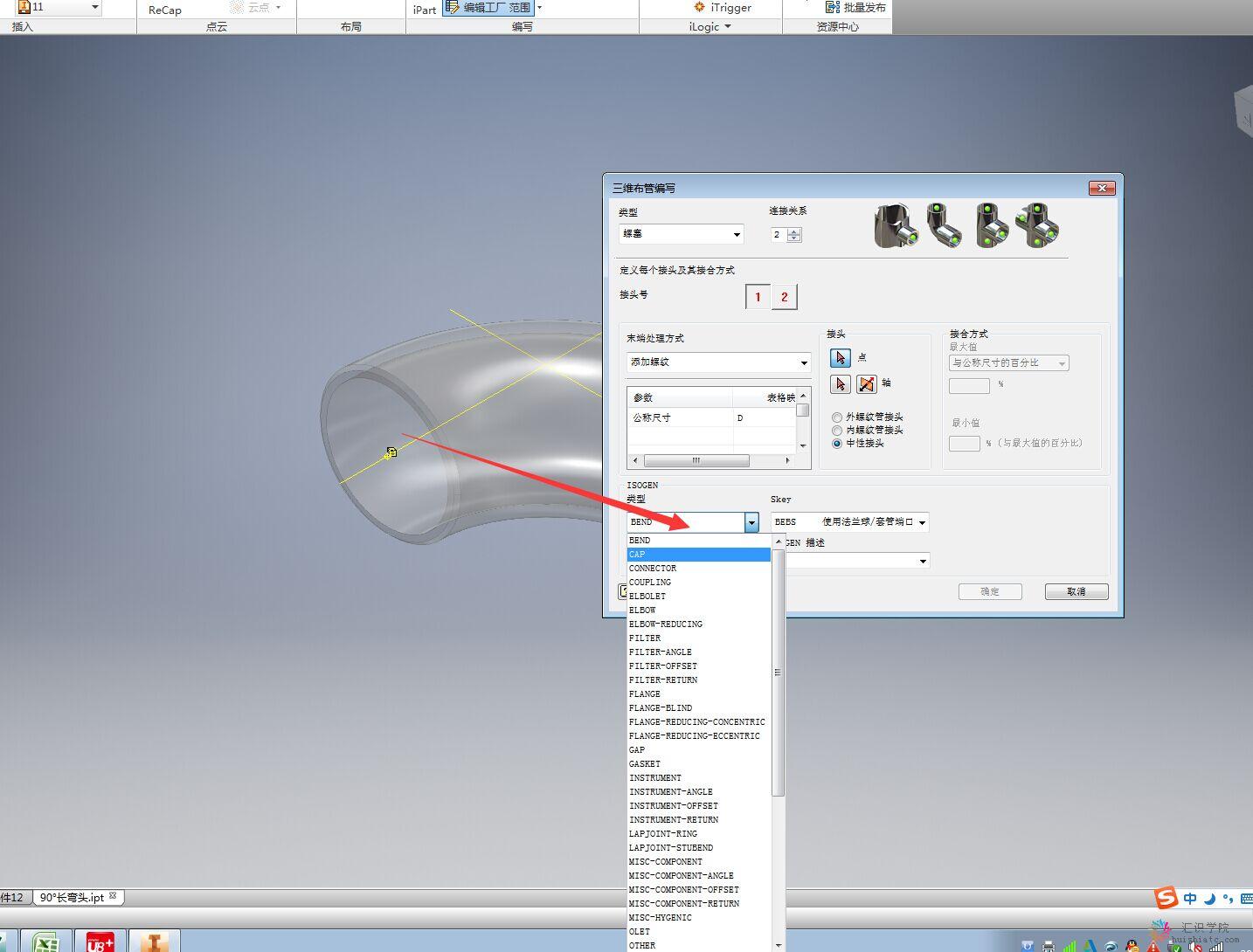1253x952 pixels.
Task: Choose COUPLING in the type list
Action: pyautogui.click(x=699, y=583)
